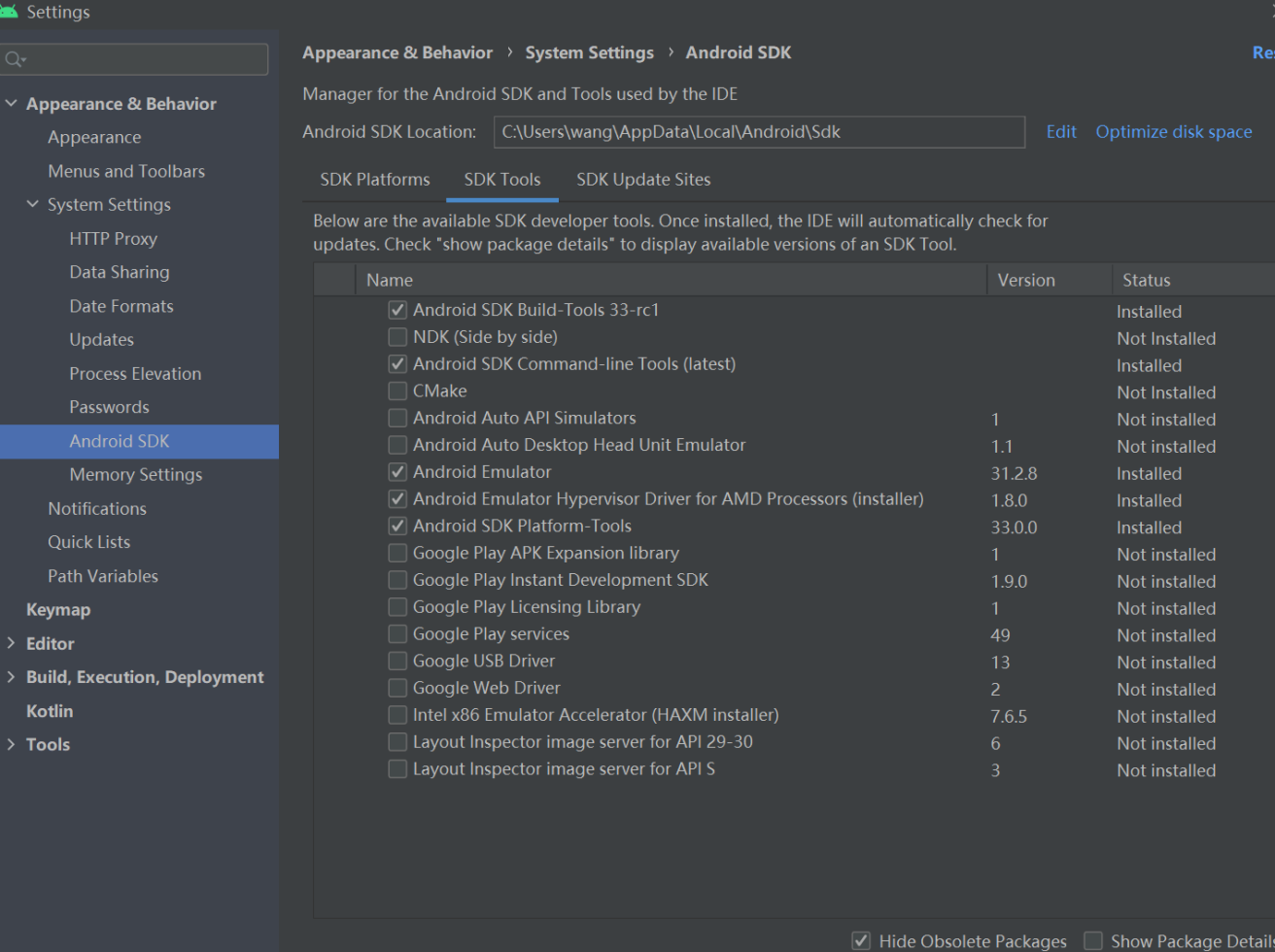Expand the Tools tree node
The height and width of the screenshot is (952, 1275).
(x=12, y=744)
